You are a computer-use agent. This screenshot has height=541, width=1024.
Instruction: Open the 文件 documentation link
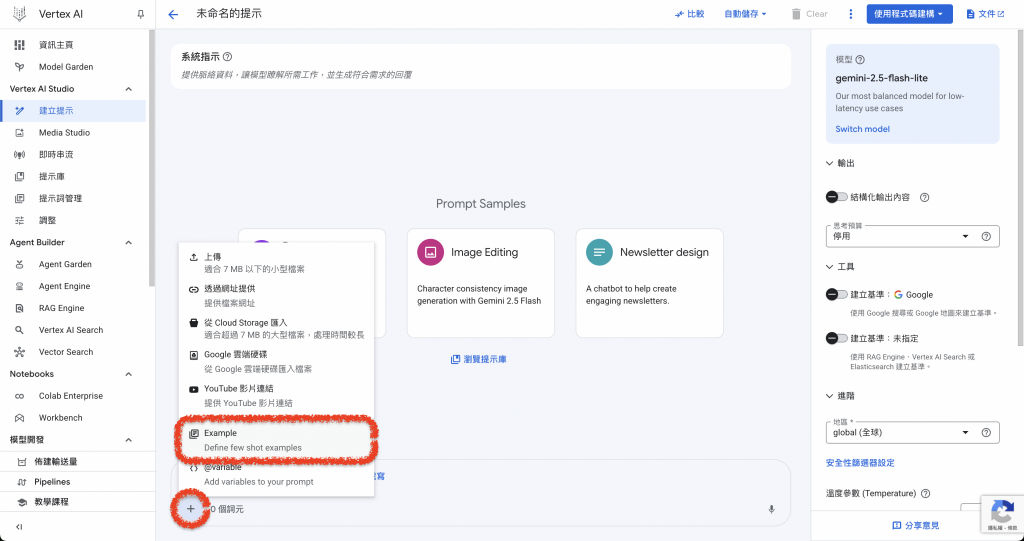[x=985, y=14]
